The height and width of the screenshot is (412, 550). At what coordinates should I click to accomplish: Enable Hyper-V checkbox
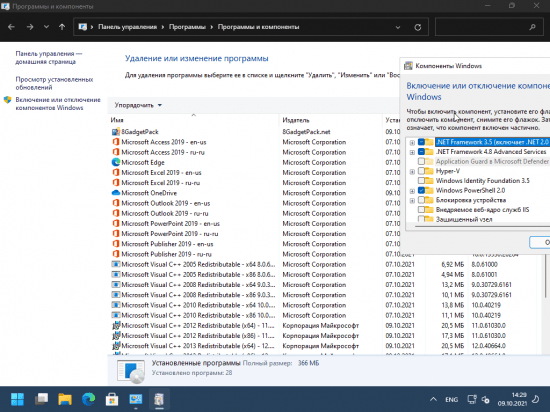pyautogui.click(x=422, y=171)
